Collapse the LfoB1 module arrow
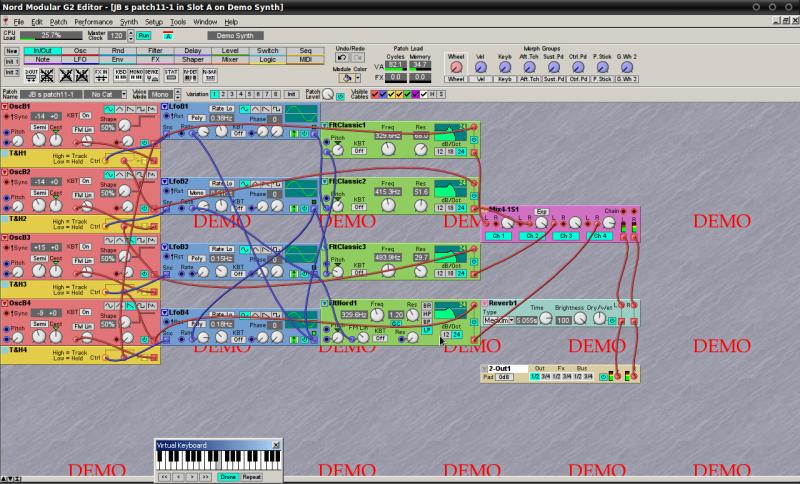Screen dimensions: 800x484 [165, 107]
